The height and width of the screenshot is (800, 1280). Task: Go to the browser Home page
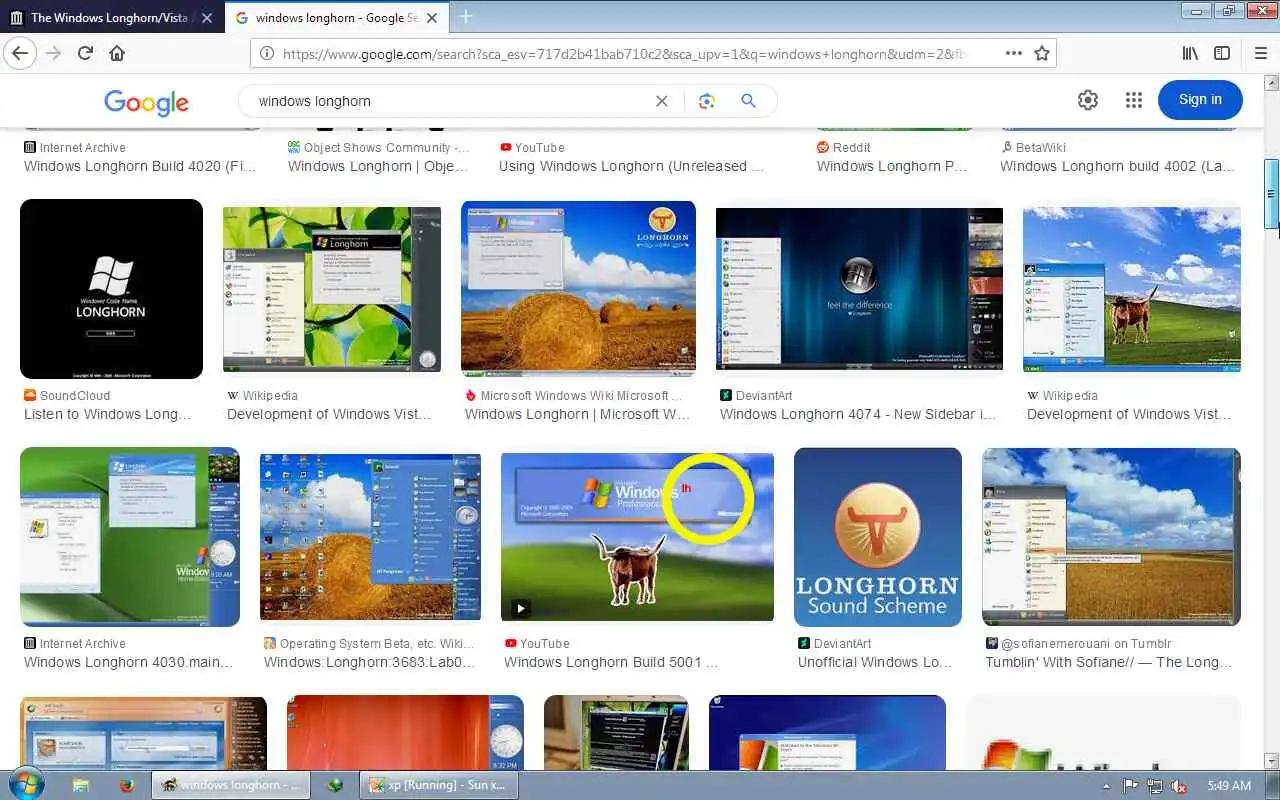coord(117,53)
